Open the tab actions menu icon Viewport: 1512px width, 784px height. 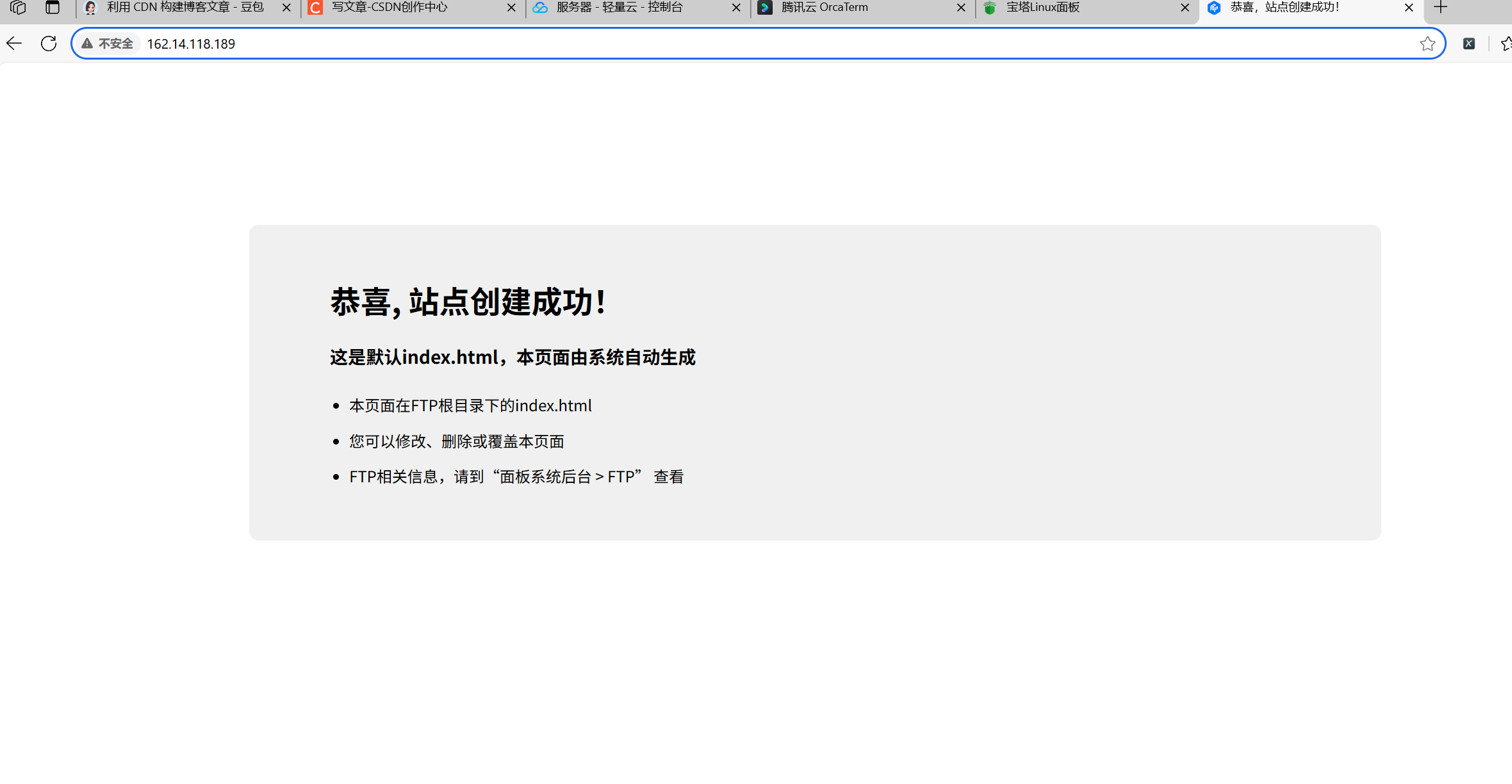[x=53, y=8]
